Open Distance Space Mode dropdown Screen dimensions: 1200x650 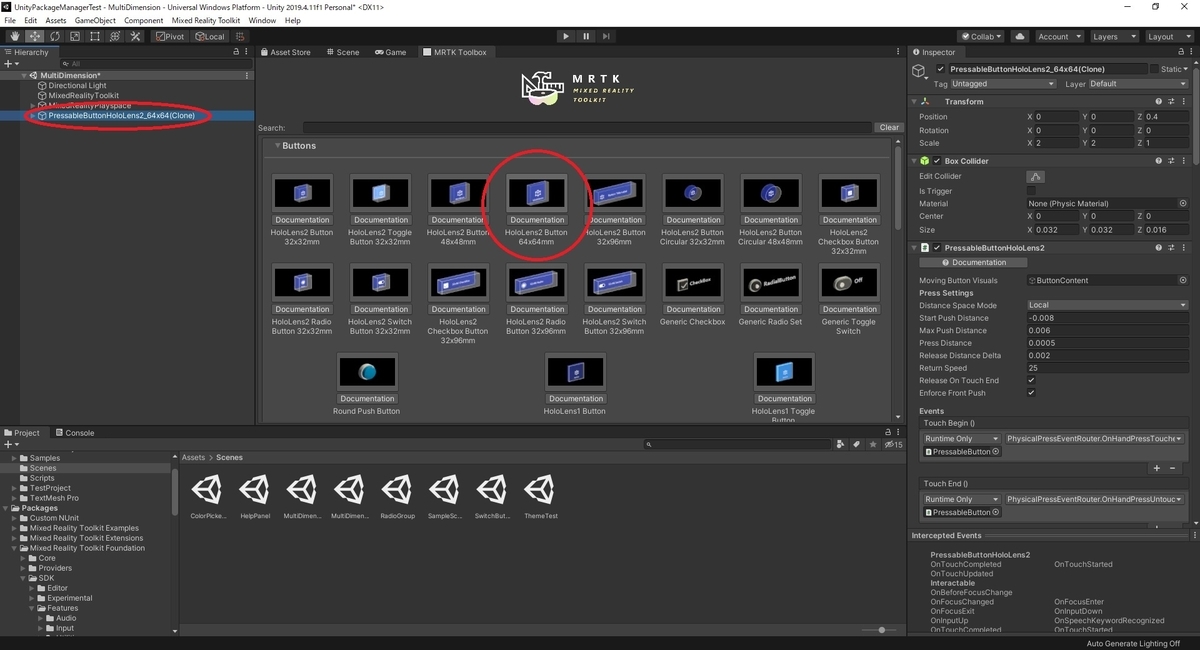point(1107,305)
